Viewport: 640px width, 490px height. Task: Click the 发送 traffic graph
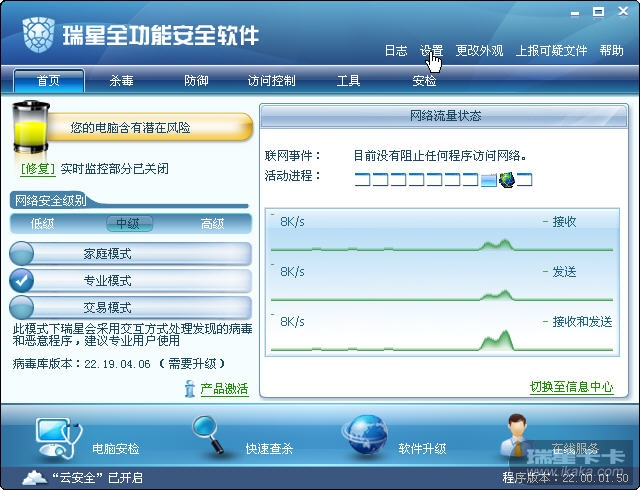442,283
